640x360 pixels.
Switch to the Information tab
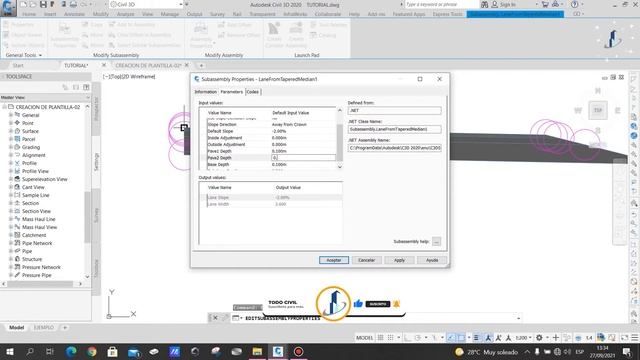205,92
